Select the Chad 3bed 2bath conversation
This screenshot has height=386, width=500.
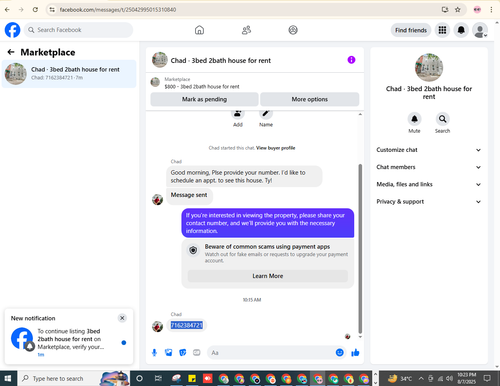69,74
